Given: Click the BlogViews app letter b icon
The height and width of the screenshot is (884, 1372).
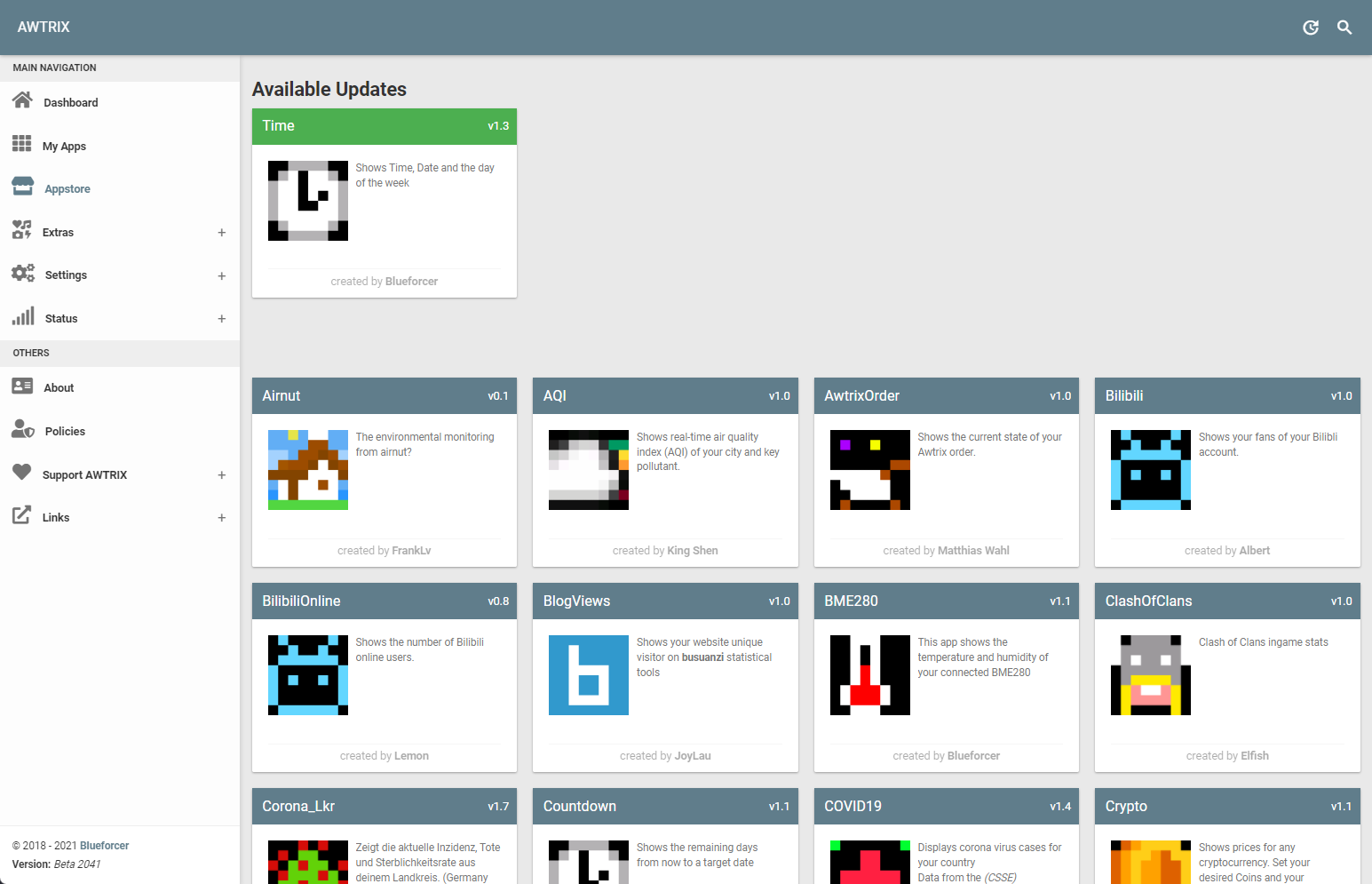Looking at the screenshot, I should 589,675.
